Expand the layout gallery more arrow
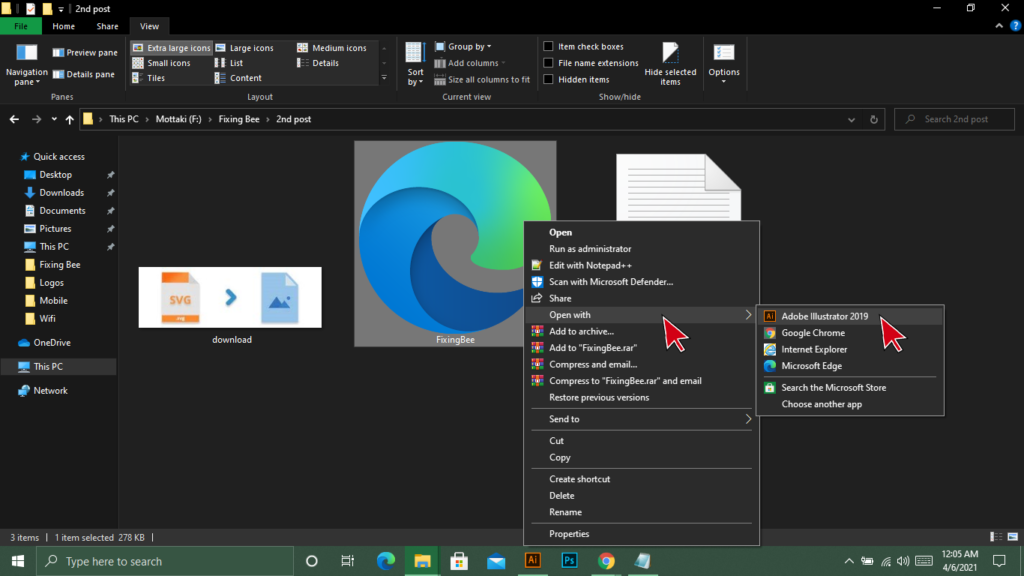Viewport: 1024px width, 576px height. tap(384, 78)
